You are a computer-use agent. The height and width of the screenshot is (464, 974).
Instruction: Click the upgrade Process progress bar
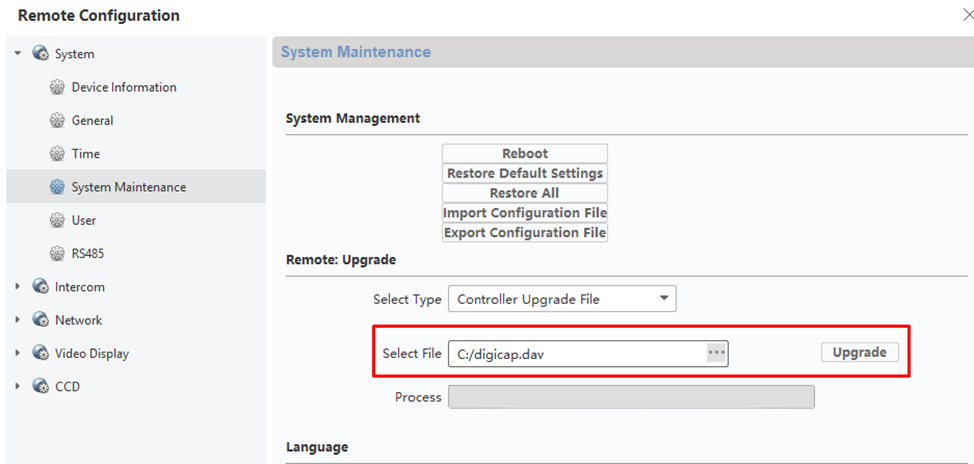[631, 397]
